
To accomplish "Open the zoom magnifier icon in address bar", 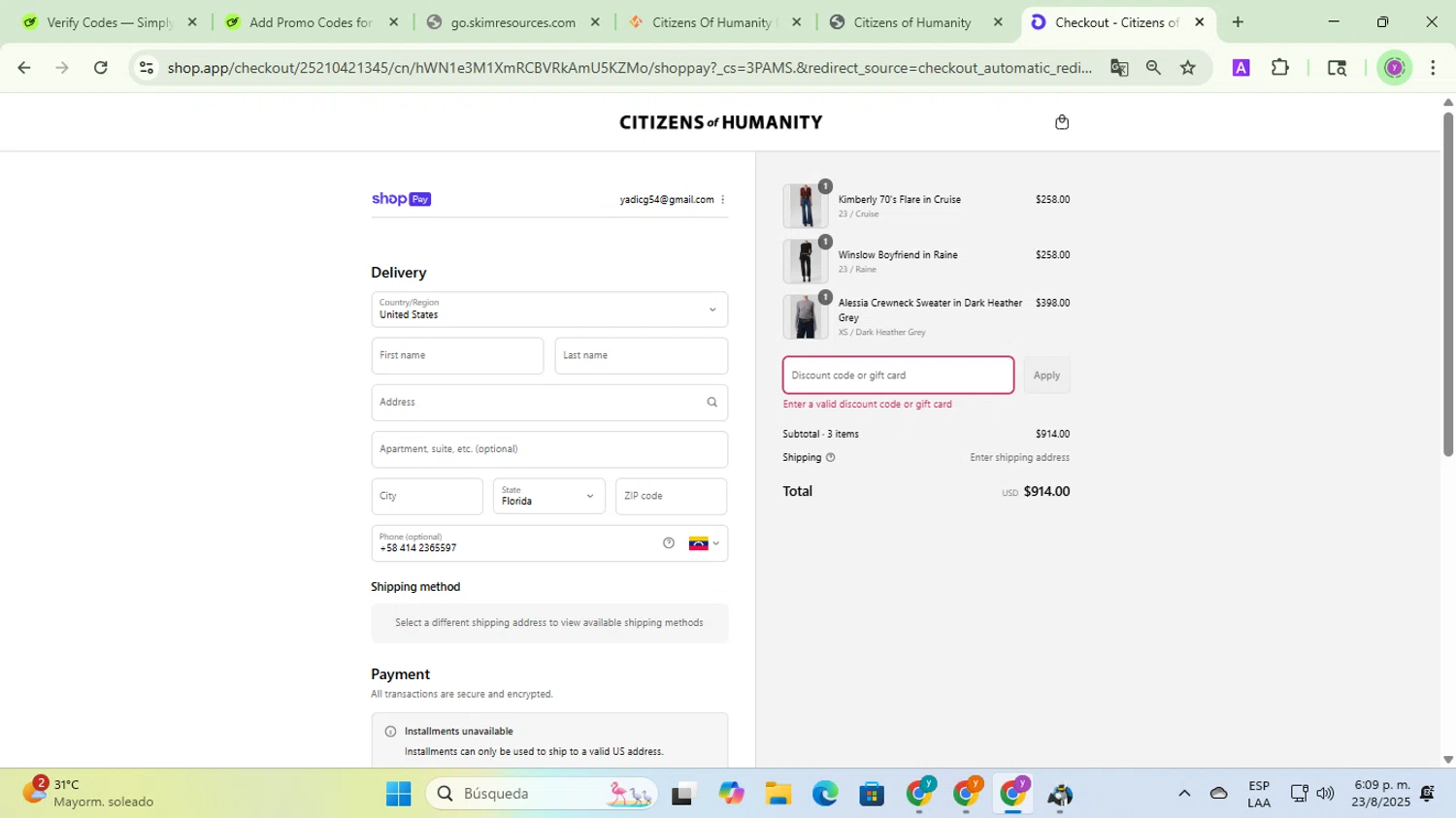I will click(x=1153, y=68).
